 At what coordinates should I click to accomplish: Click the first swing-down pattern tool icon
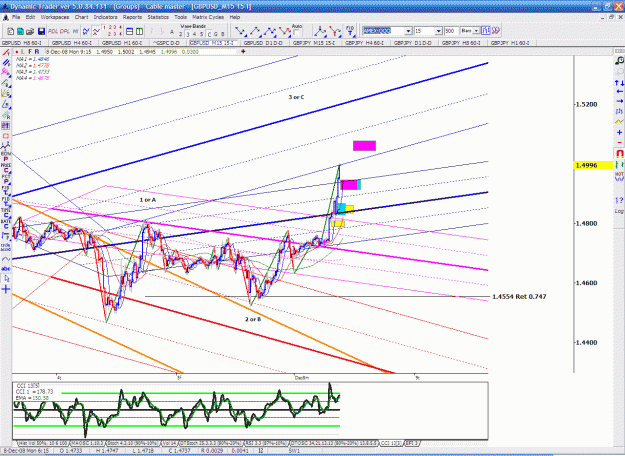point(240,31)
